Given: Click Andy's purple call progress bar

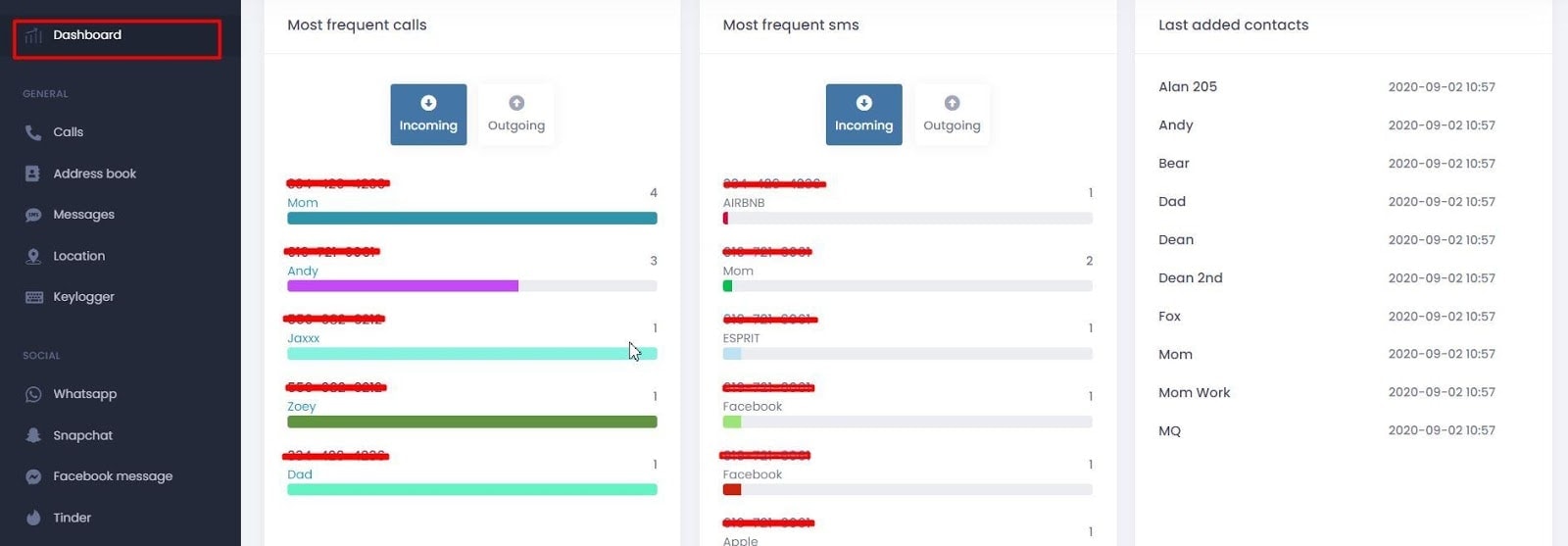Looking at the screenshot, I should (x=403, y=286).
